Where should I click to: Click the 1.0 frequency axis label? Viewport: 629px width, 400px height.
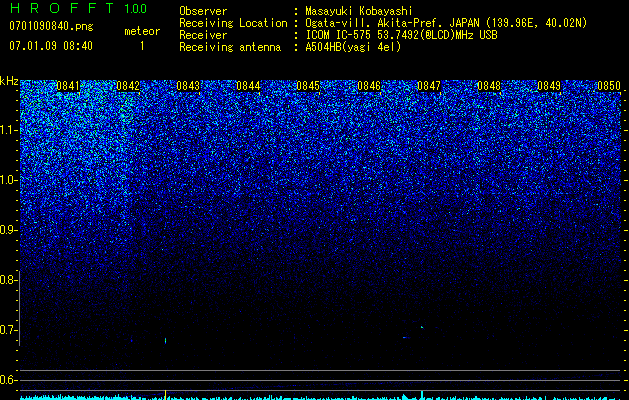(x=8, y=180)
